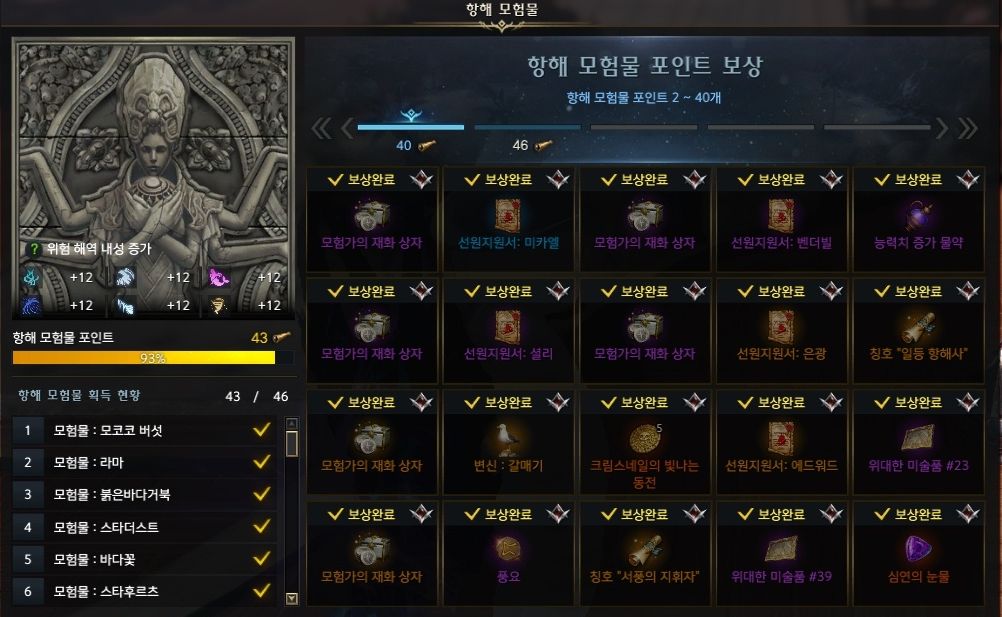Go to next reward page arrow

tap(941, 128)
